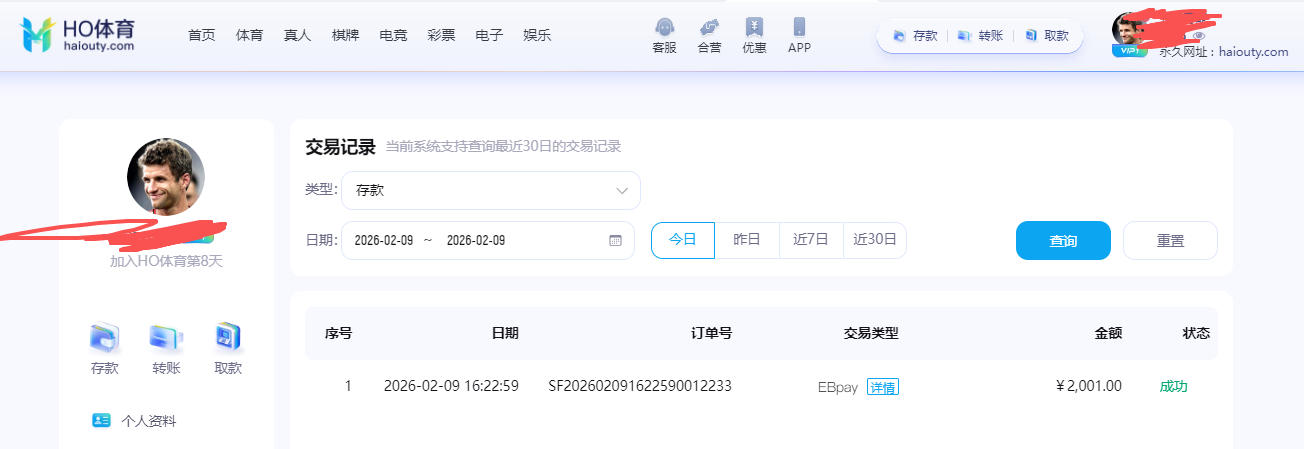Expand the 类型 dropdown showing 存款
The image size is (1304, 449).
[x=490, y=190]
